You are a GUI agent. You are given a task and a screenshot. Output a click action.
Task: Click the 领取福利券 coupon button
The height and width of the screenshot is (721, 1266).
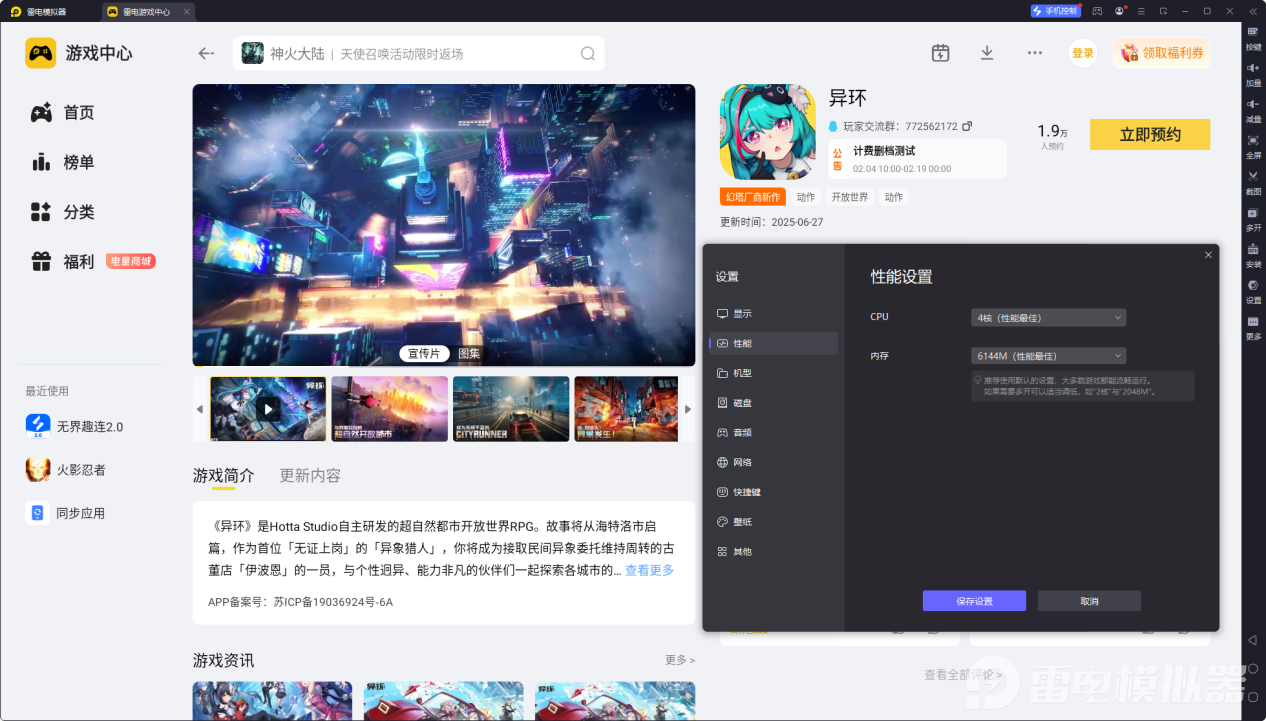[1162, 53]
